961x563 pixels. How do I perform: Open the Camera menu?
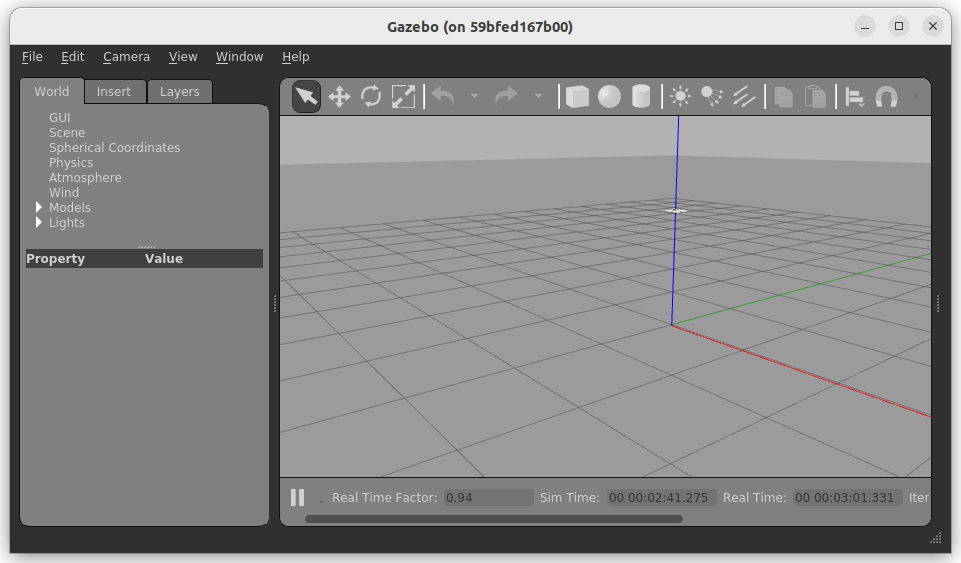click(126, 57)
